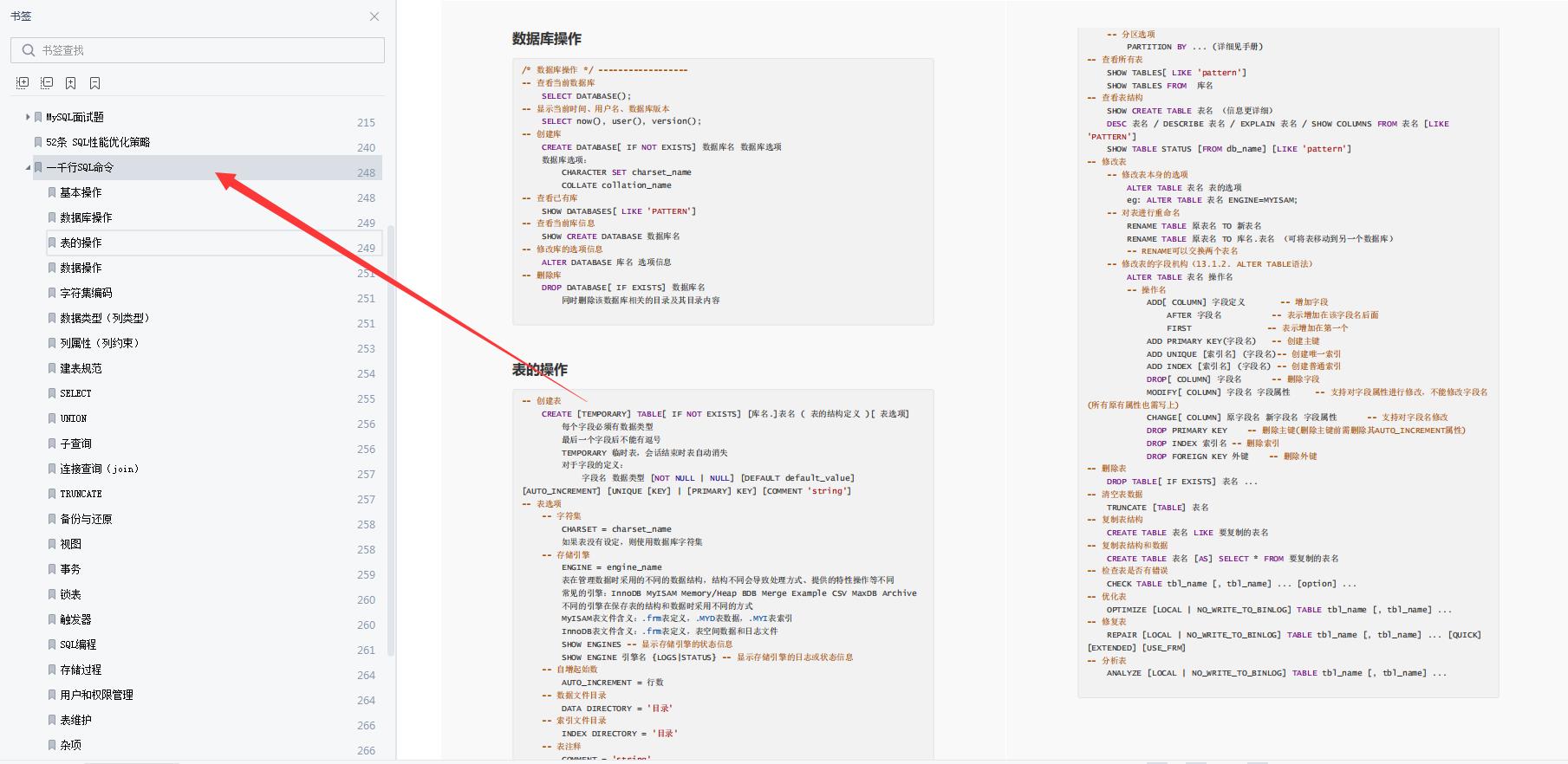
Task: Click the bookmark icon beside UNION
Action: click(52, 418)
